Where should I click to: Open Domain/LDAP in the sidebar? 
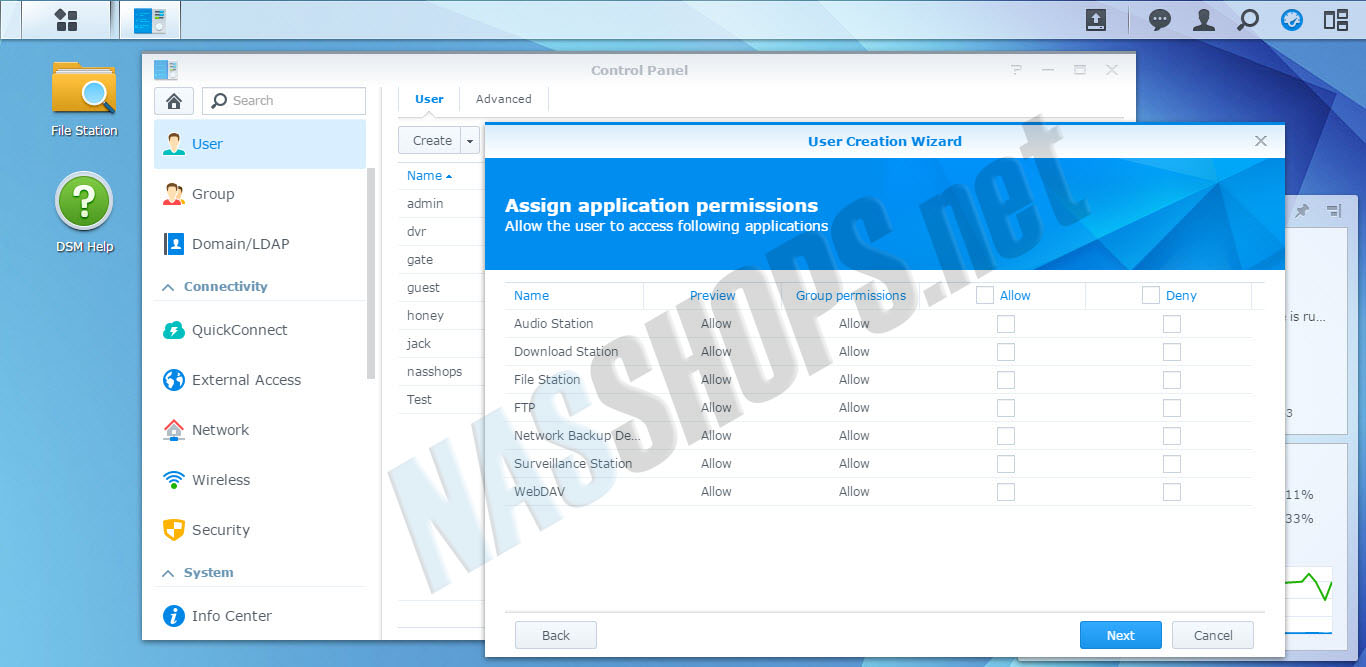pyautogui.click(x=260, y=244)
